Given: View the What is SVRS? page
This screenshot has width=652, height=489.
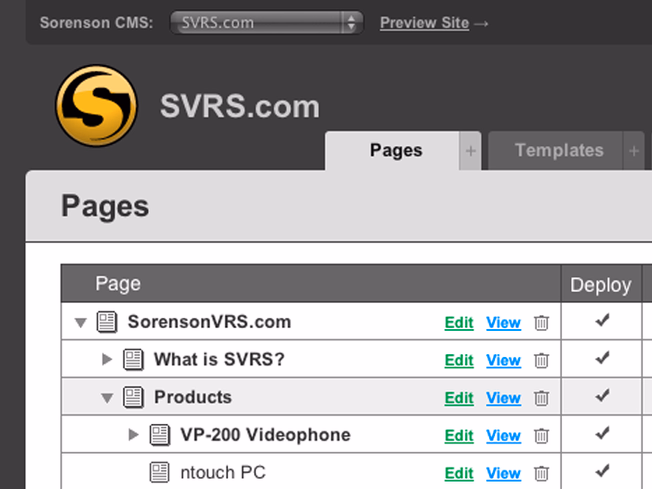Looking at the screenshot, I should (503, 360).
